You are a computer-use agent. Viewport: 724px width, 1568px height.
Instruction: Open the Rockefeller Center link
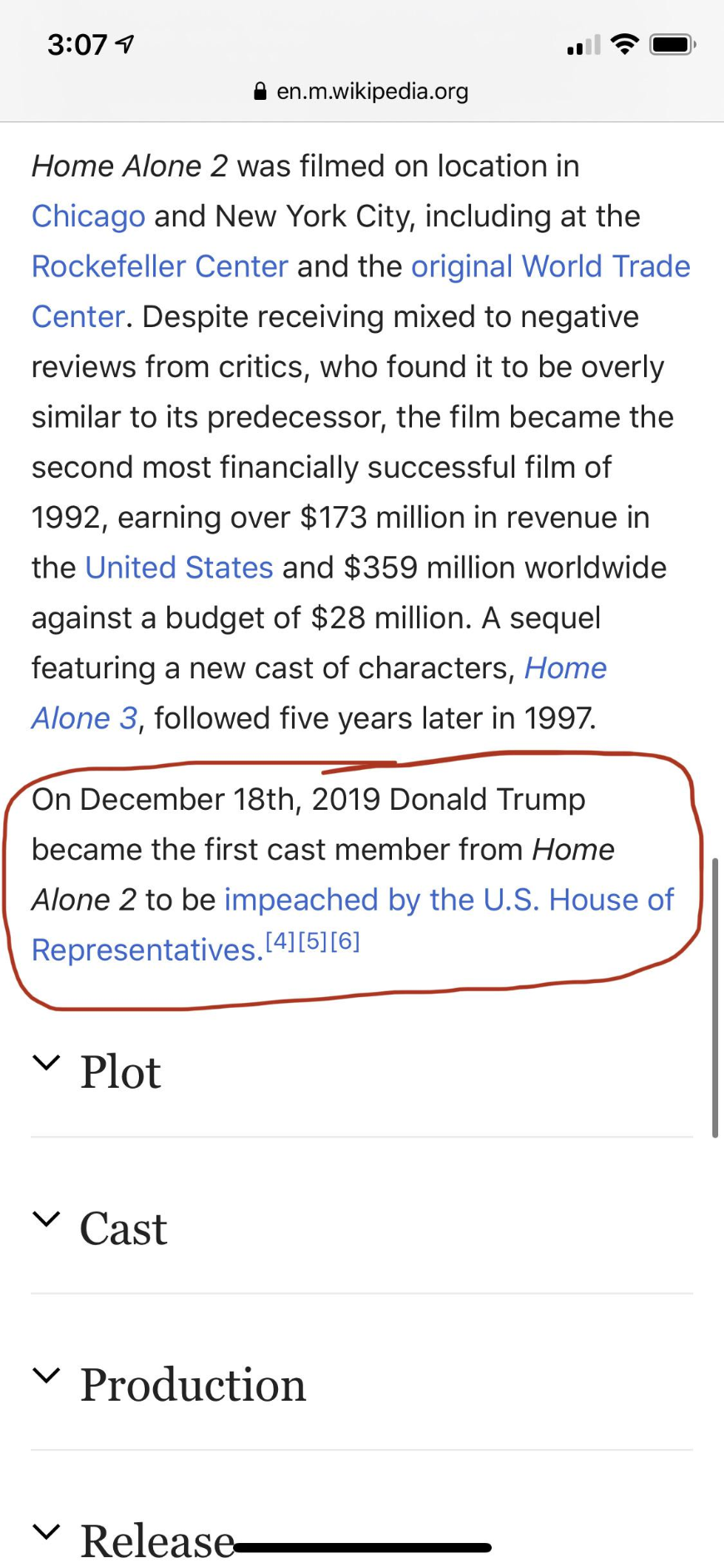click(160, 266)
